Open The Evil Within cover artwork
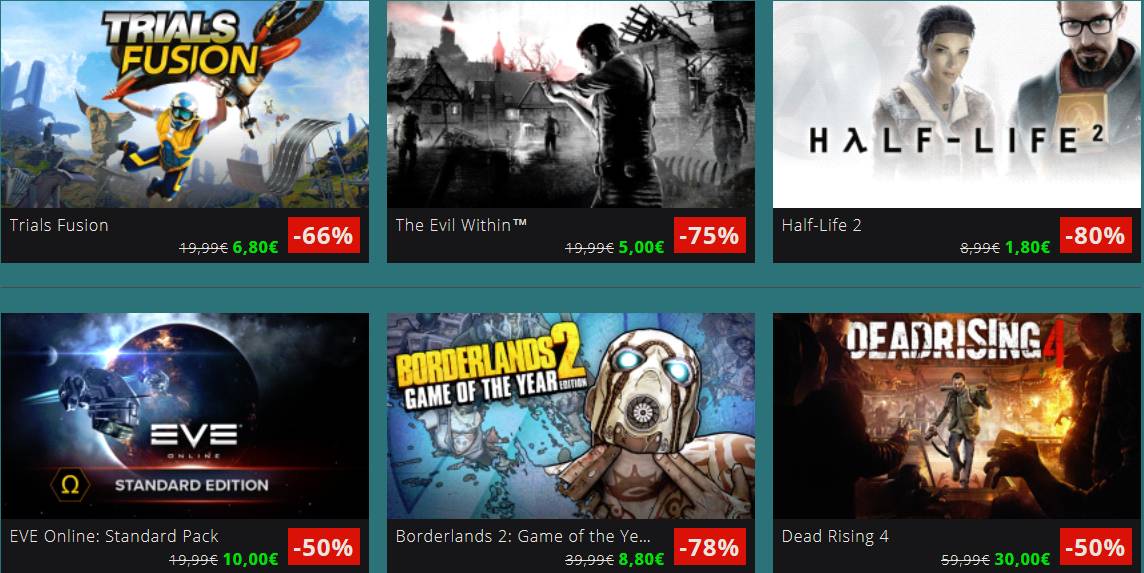 click(571, 104)
